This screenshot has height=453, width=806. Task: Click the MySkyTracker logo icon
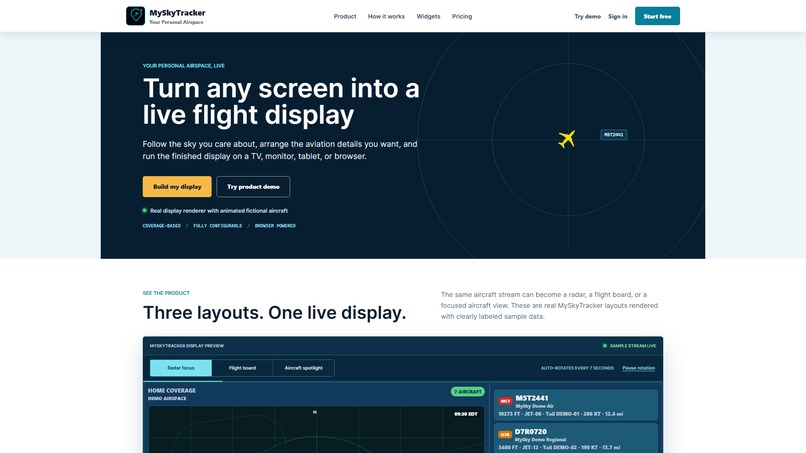tap(136, 16)
